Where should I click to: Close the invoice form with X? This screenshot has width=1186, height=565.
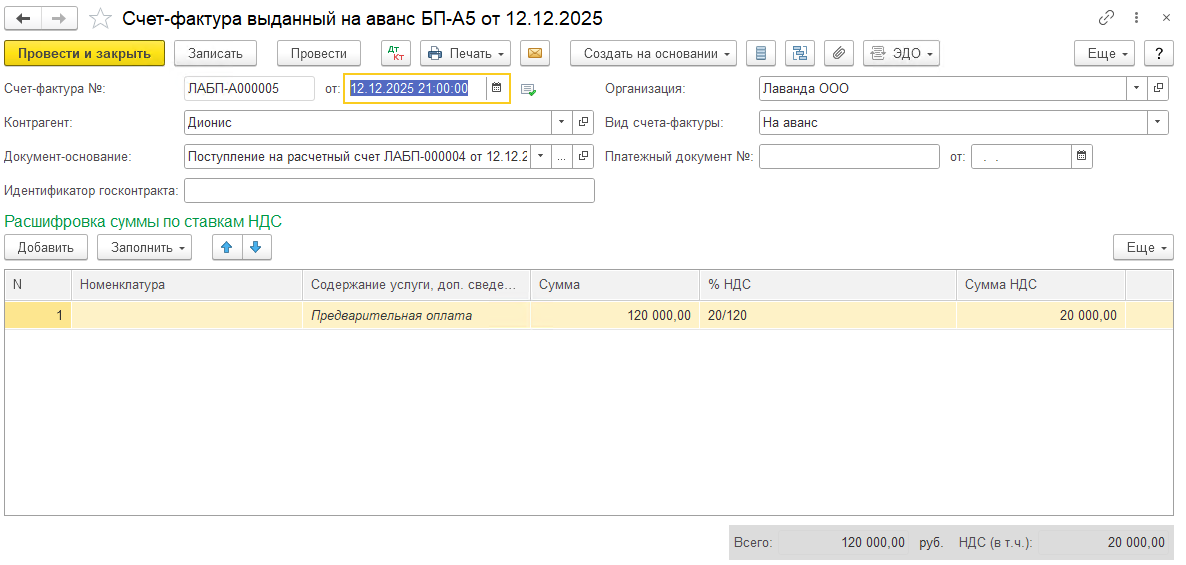coord(1166,17)
